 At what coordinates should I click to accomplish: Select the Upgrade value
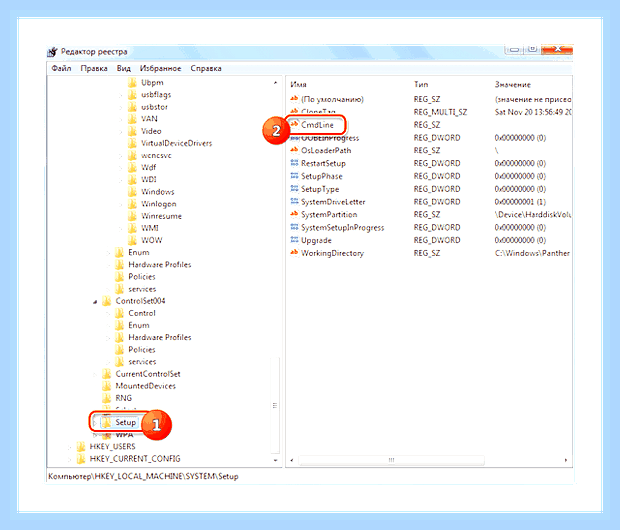(x=316, y=240)
